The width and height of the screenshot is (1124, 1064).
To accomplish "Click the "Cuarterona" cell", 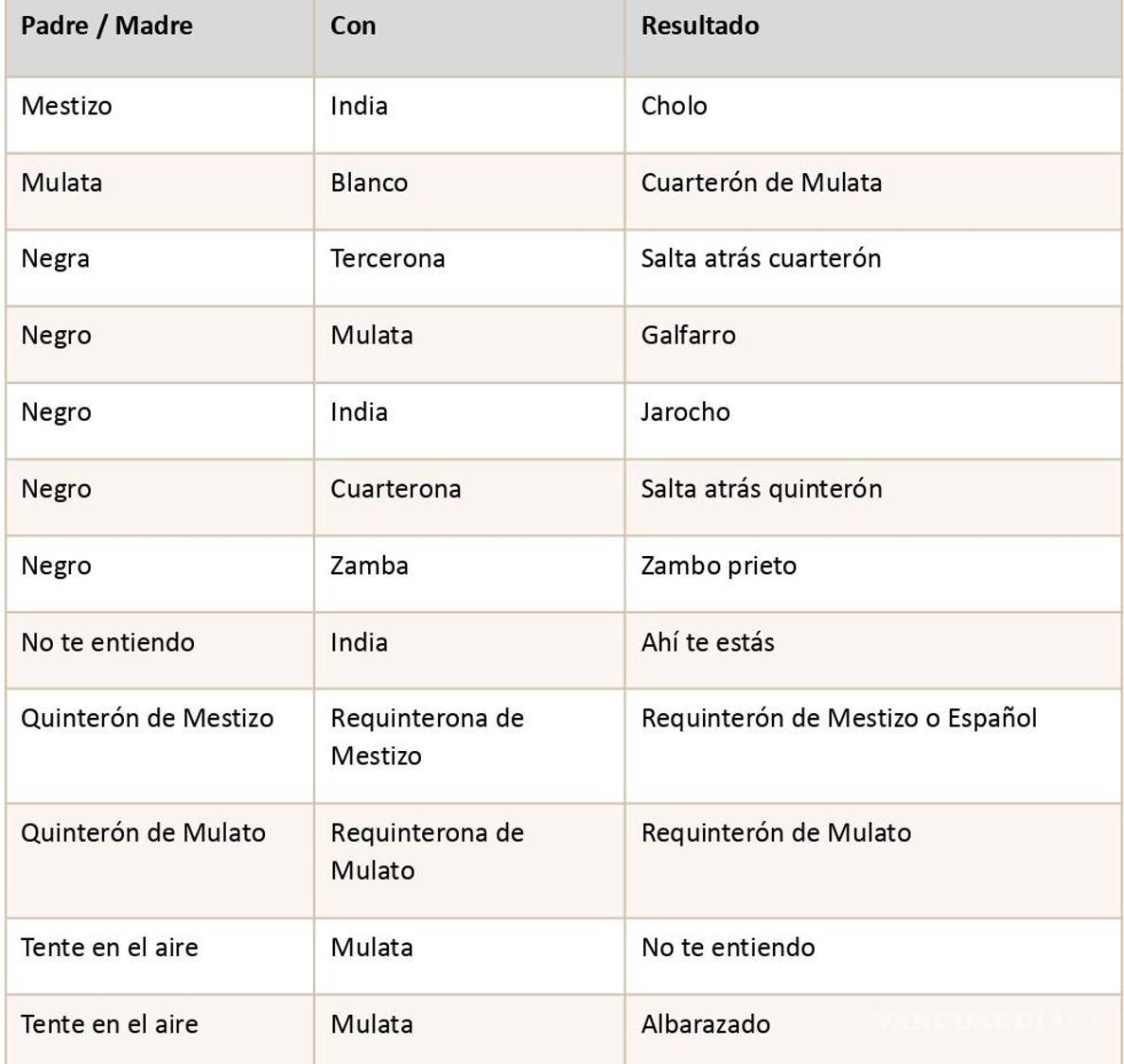I will 395,488.
